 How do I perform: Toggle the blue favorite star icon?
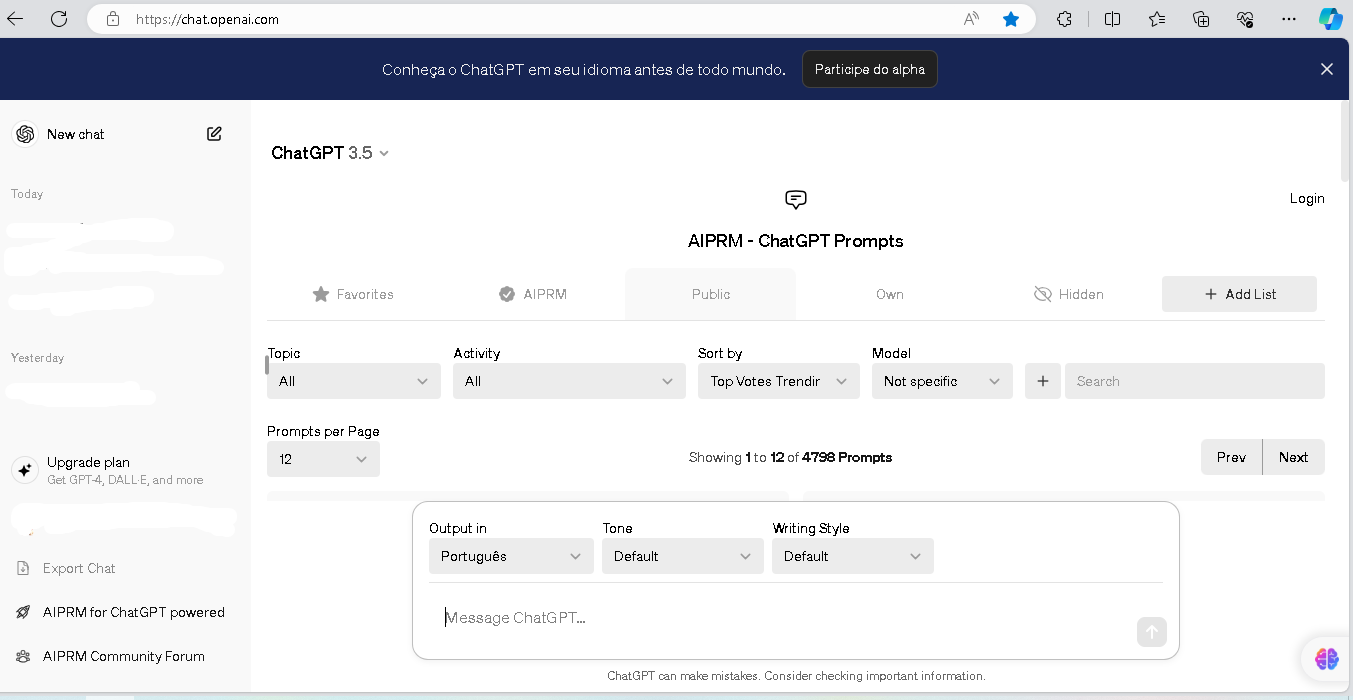1011,19
